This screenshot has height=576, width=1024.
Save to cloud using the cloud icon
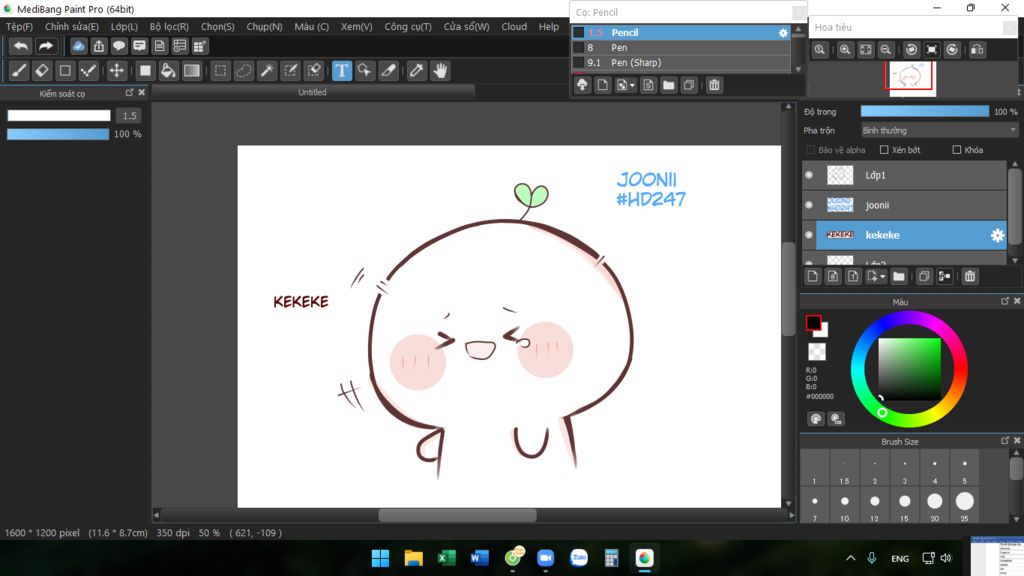(x=78, y=46)
